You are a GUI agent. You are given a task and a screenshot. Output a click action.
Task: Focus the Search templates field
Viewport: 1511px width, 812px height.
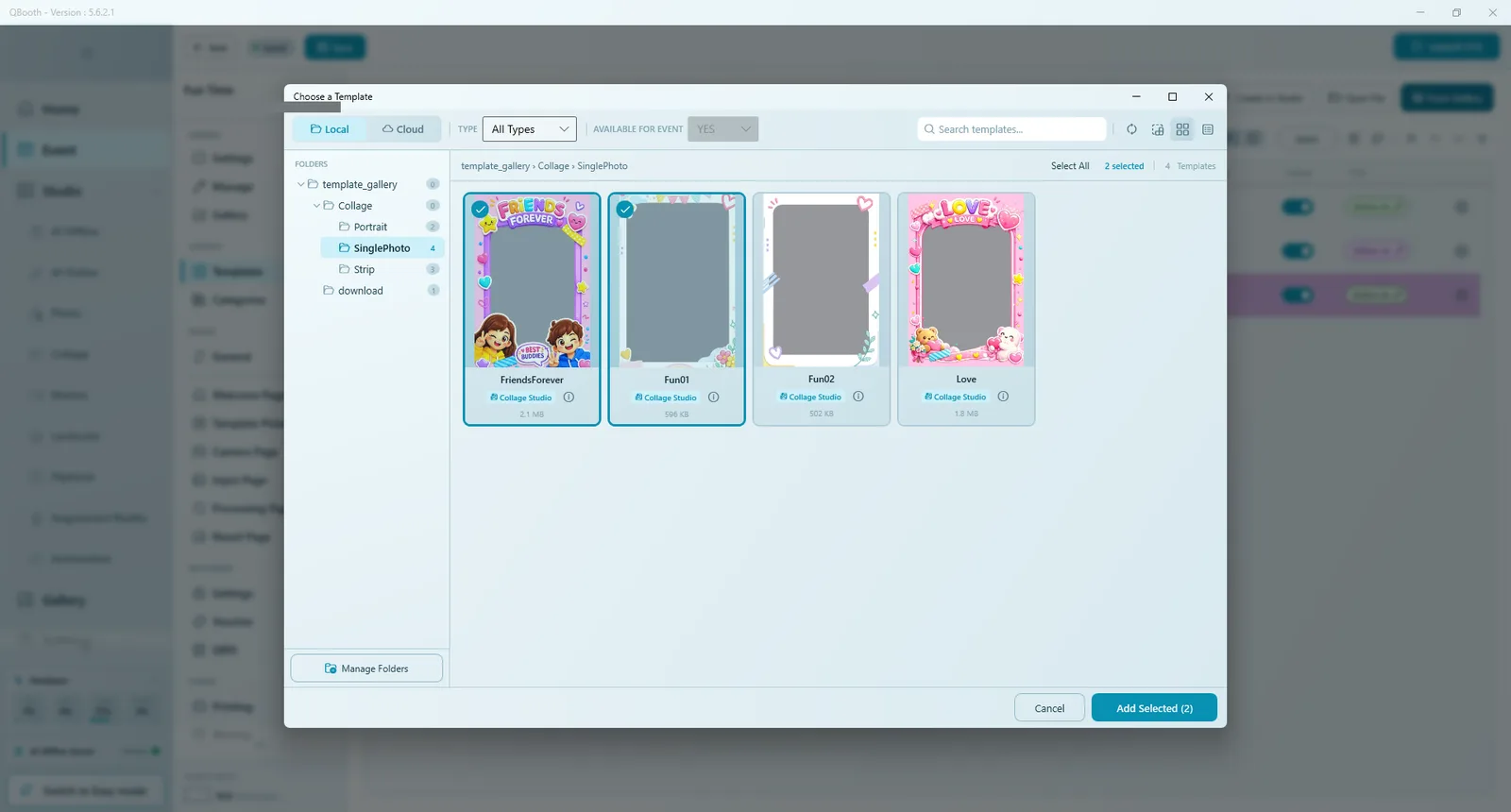click(x=1011, y=129)
